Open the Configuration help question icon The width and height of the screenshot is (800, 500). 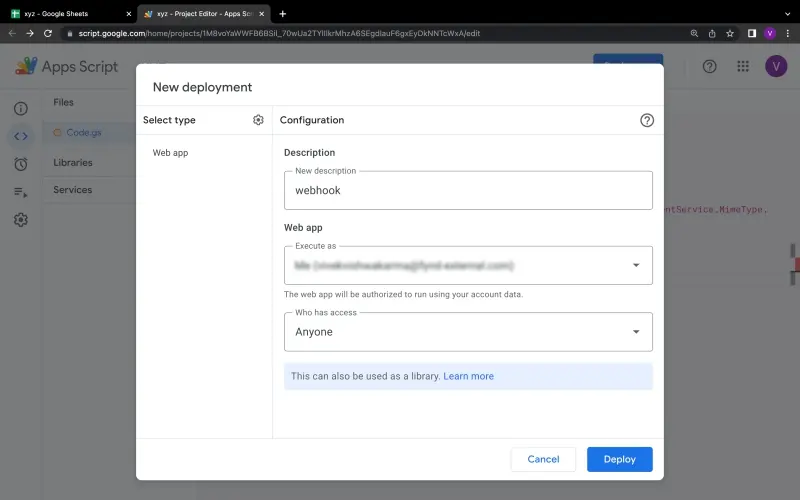click(647, 120)
